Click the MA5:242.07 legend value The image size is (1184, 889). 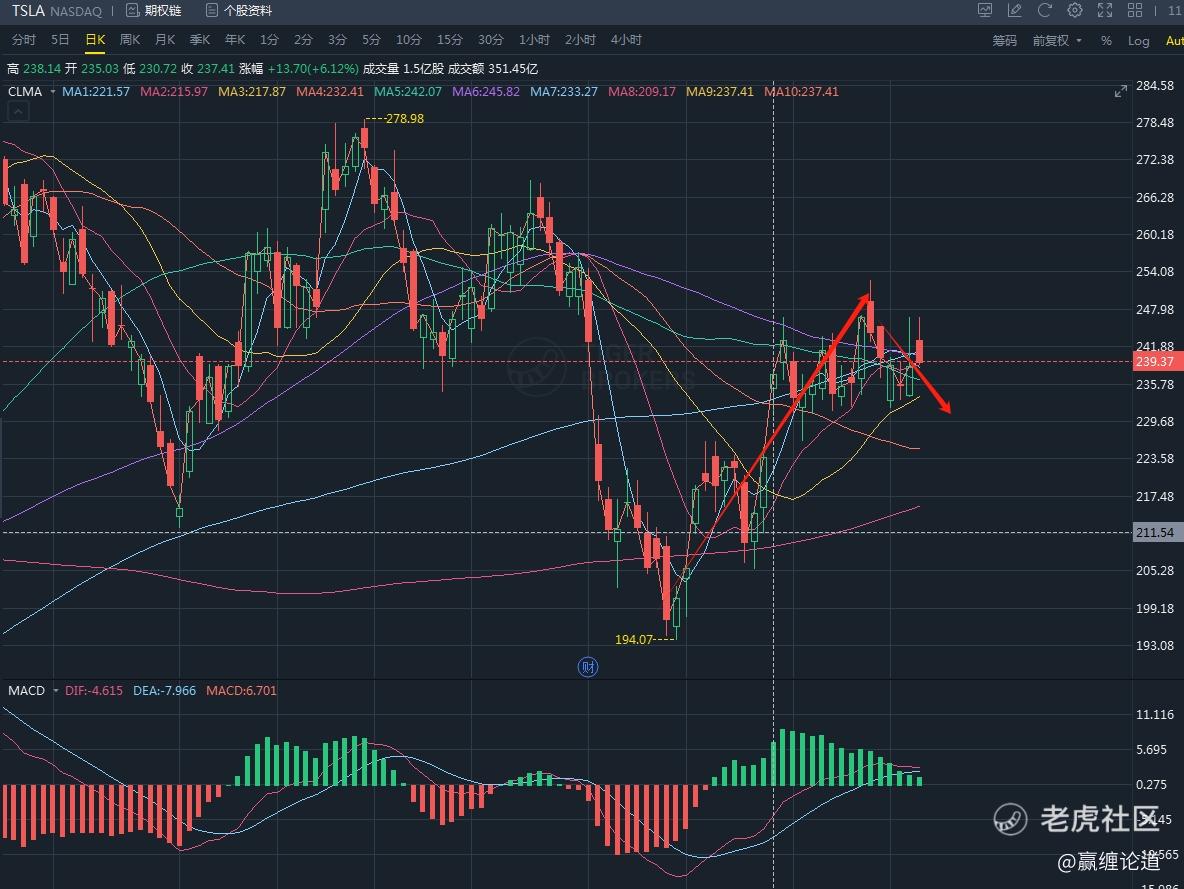click(408, 91)
